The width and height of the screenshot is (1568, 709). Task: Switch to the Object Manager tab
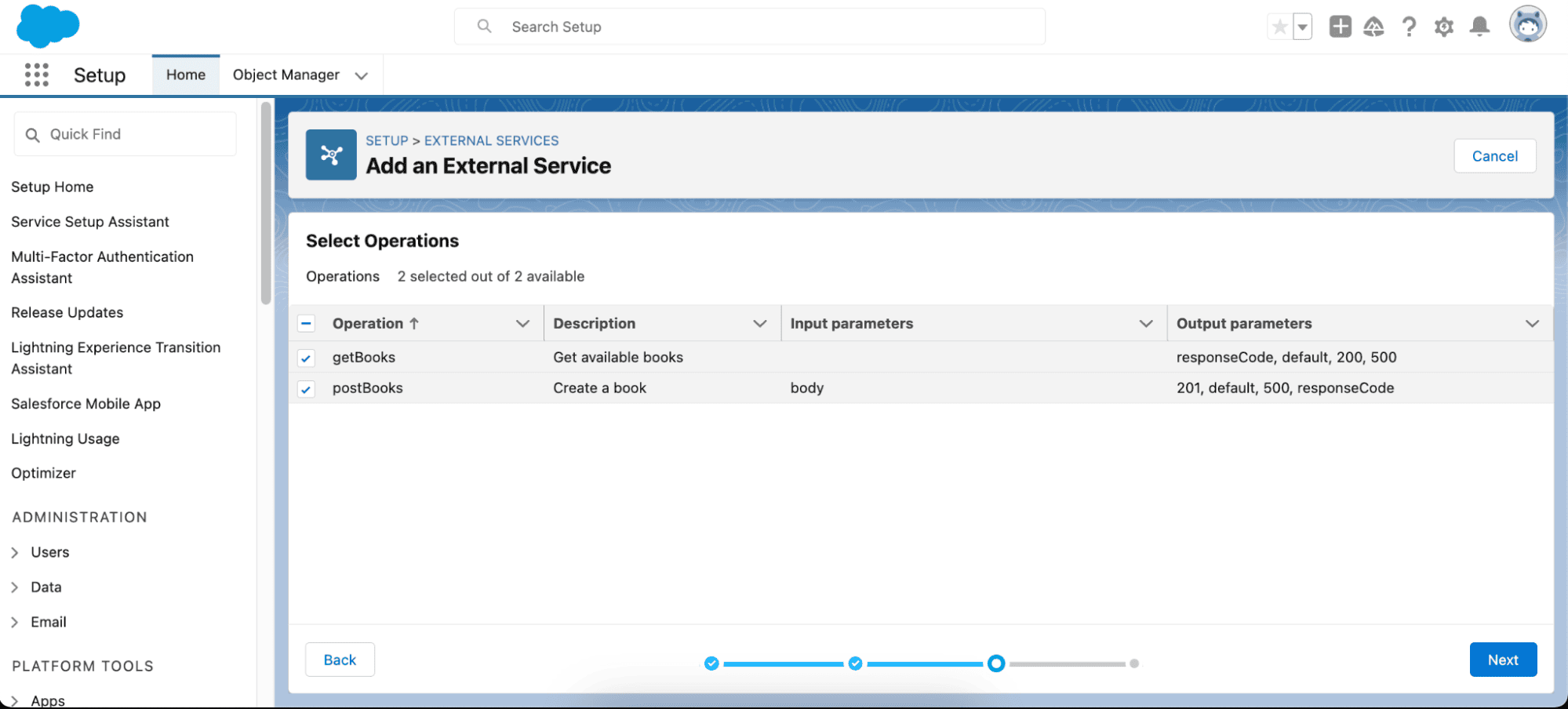286,75
